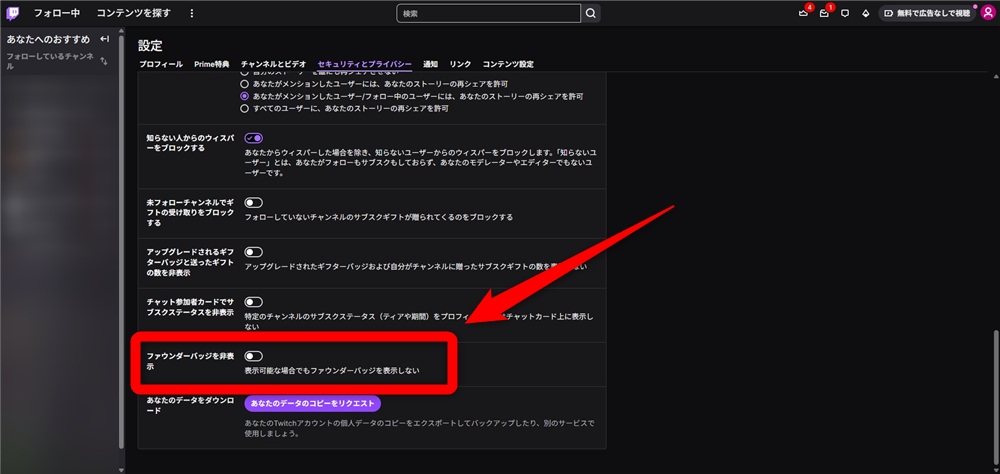The height and width of the screenshot is (474, 1000).
Task: Collapse the sidebar with the arrow icon
Action: coord(105,40)
